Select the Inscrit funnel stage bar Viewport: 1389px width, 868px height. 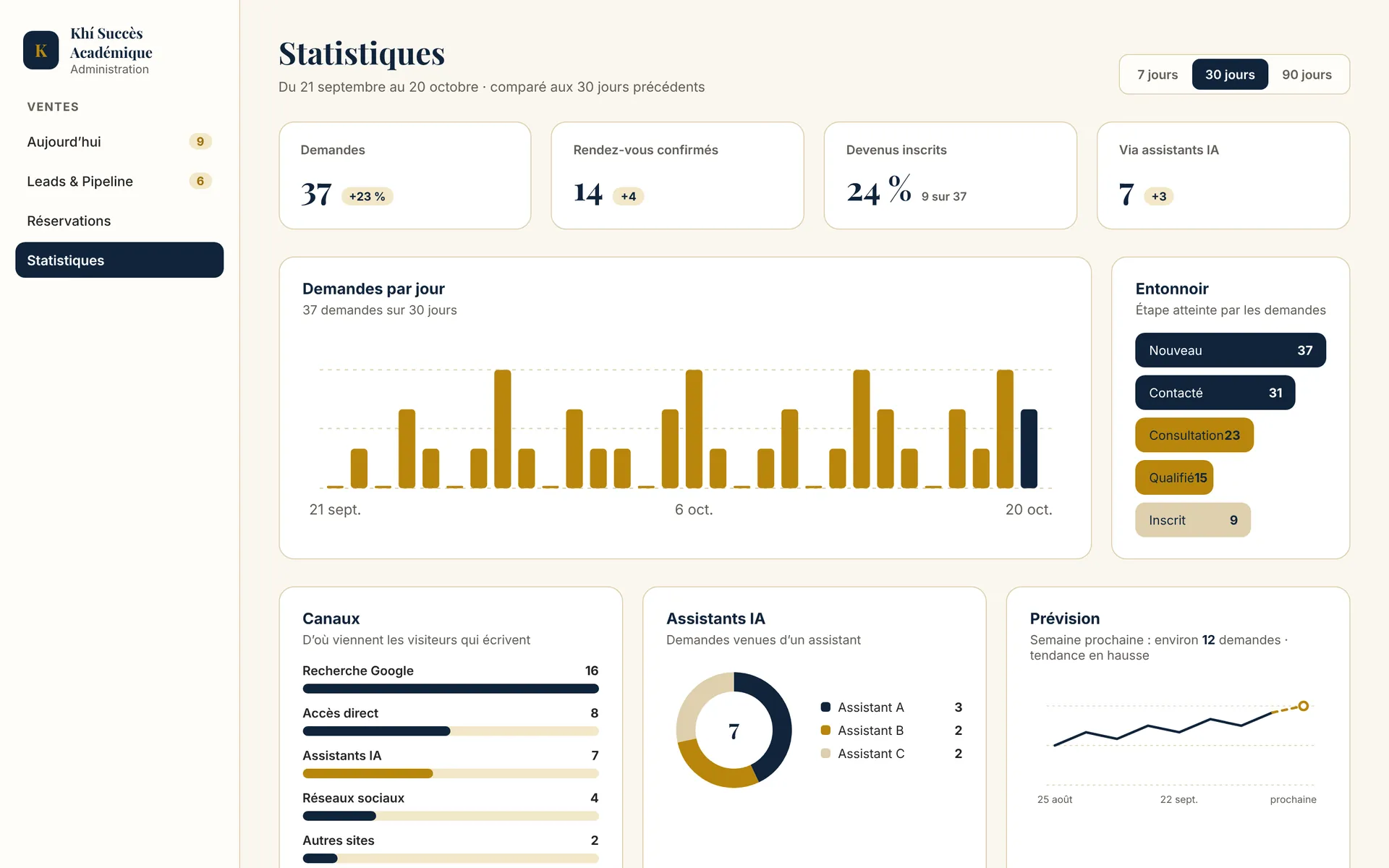point(1193,520)
